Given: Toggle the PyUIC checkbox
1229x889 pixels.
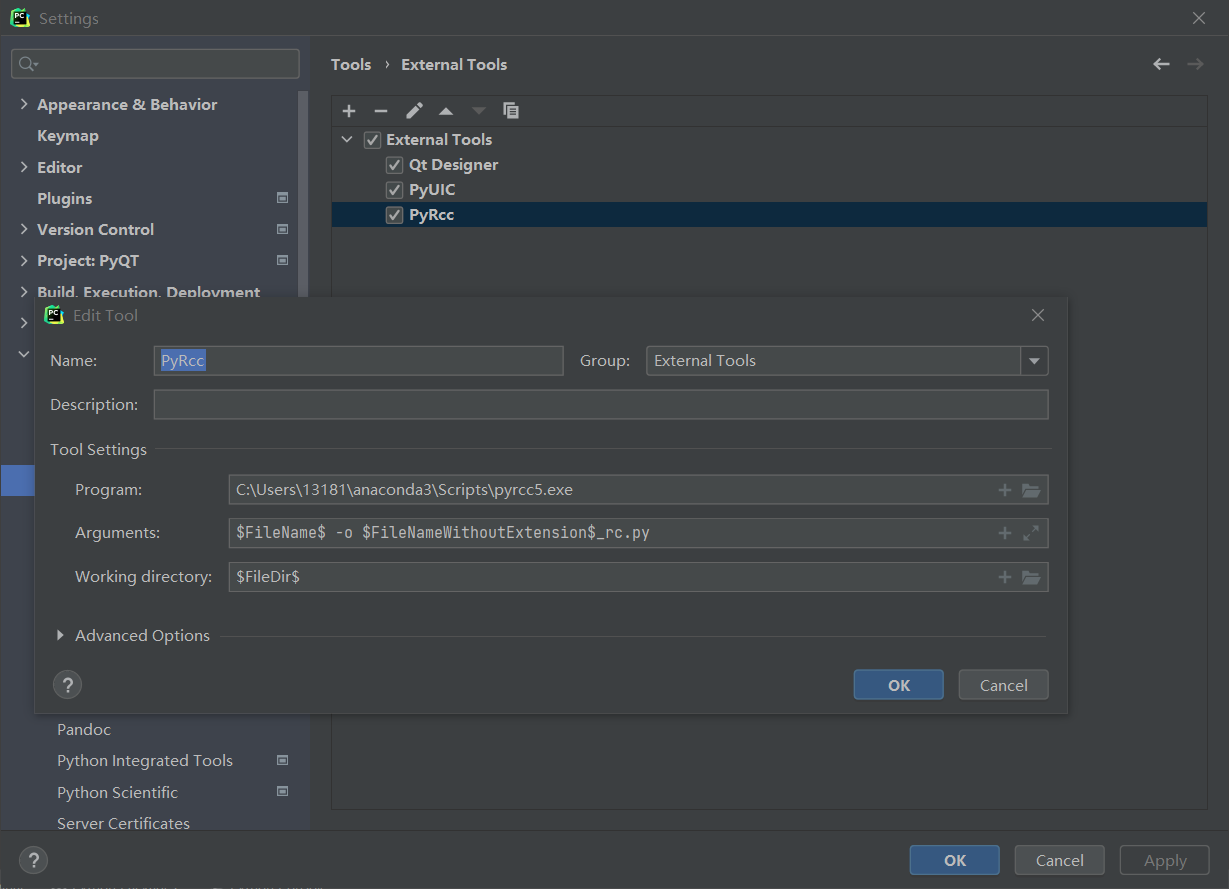Looking at the screenshot, I should (394, 190).
